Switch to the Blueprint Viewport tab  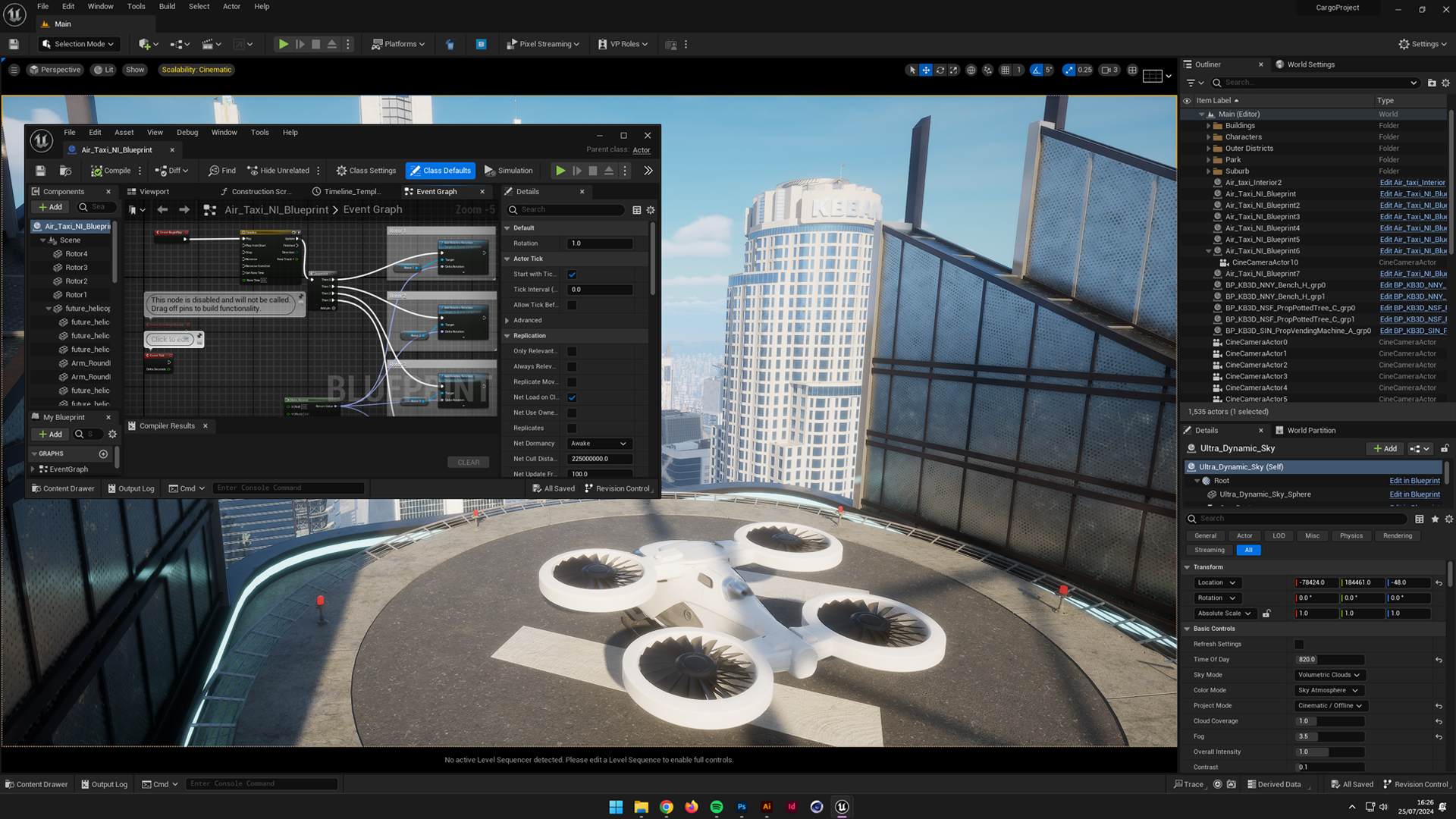(x=149, y=192)
